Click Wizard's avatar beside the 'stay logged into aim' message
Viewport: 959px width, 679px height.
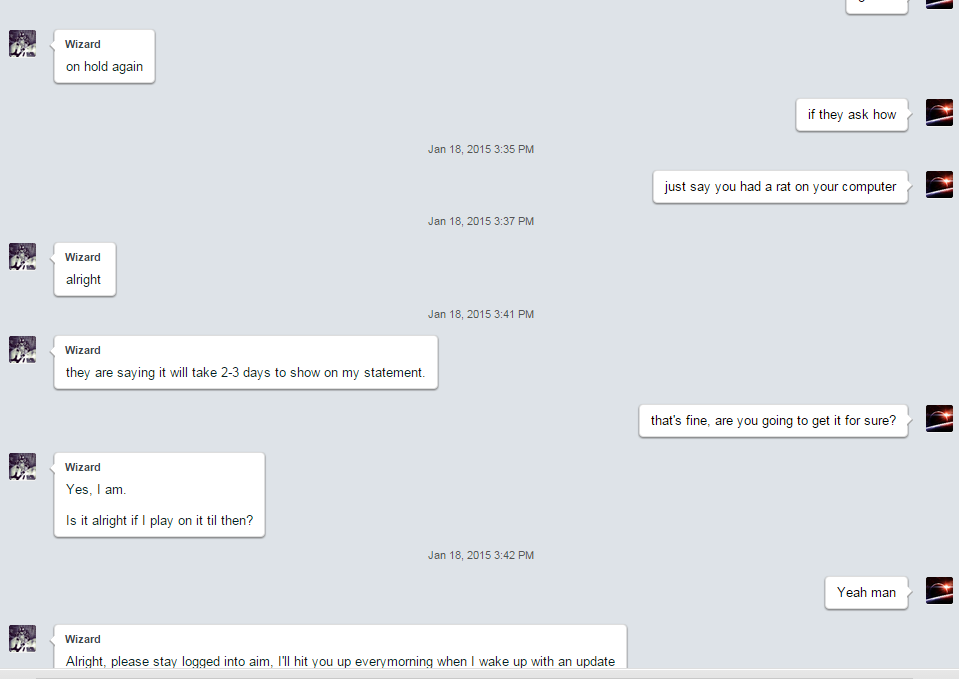[x=23, y=638]
